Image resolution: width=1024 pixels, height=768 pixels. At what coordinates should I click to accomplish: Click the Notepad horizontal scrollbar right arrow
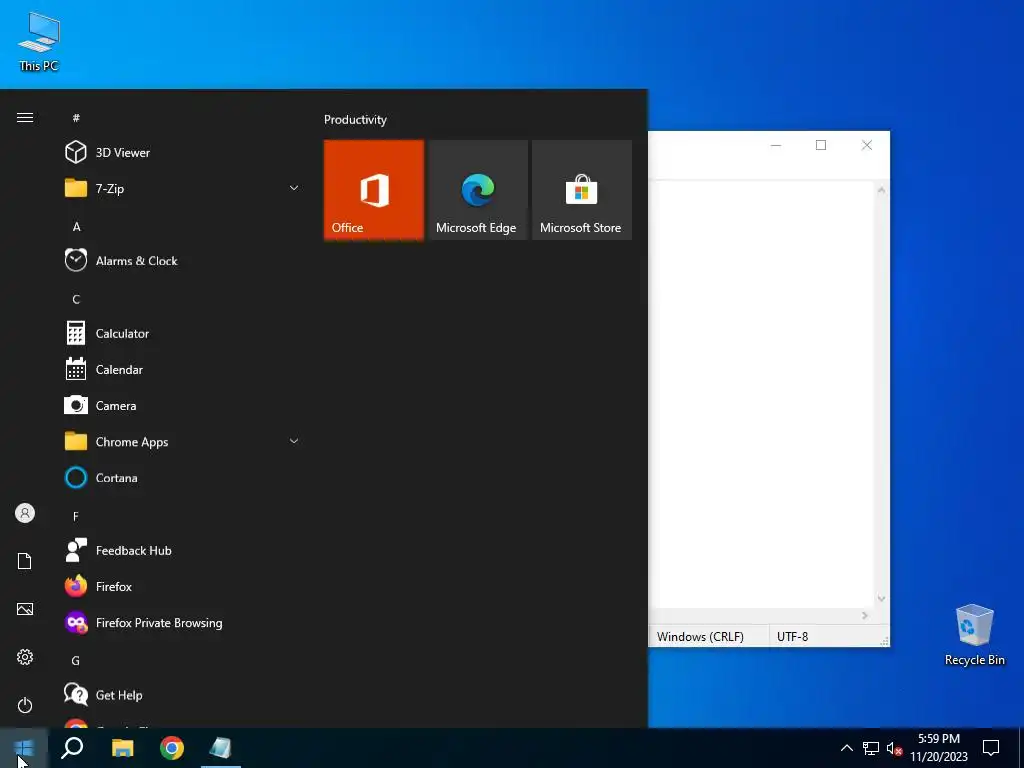click(865, 615)
